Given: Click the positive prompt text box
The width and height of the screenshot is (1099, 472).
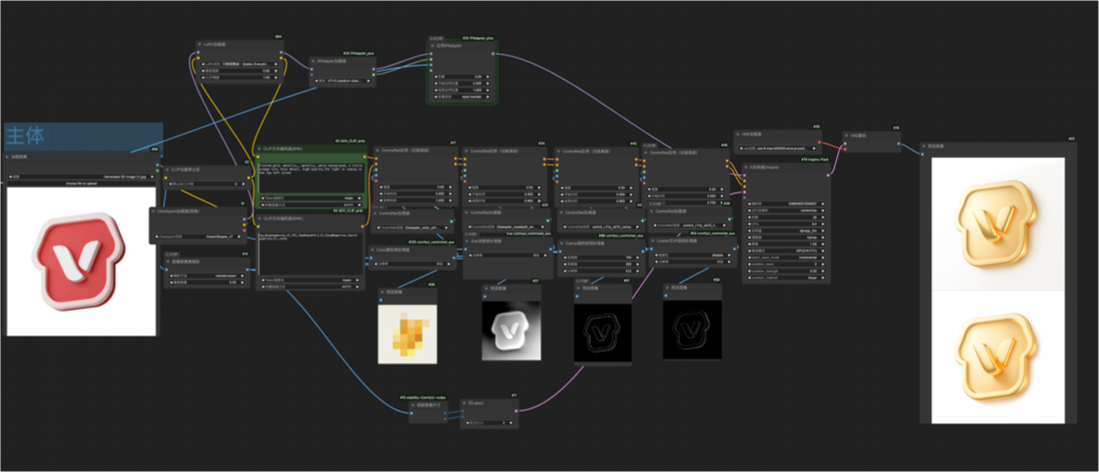Looking at the screenshot, I should pyautogui.click(x=311, y=178).
